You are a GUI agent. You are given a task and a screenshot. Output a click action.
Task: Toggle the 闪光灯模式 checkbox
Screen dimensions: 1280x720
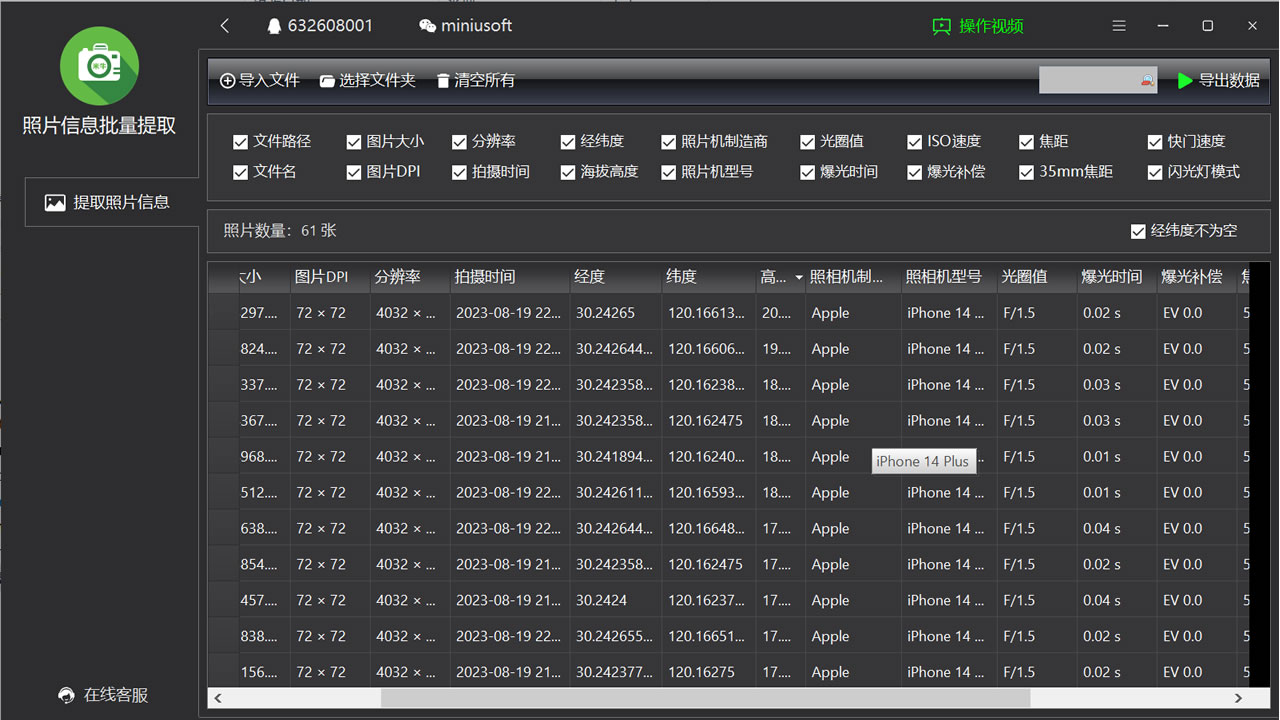[1155, 171]
